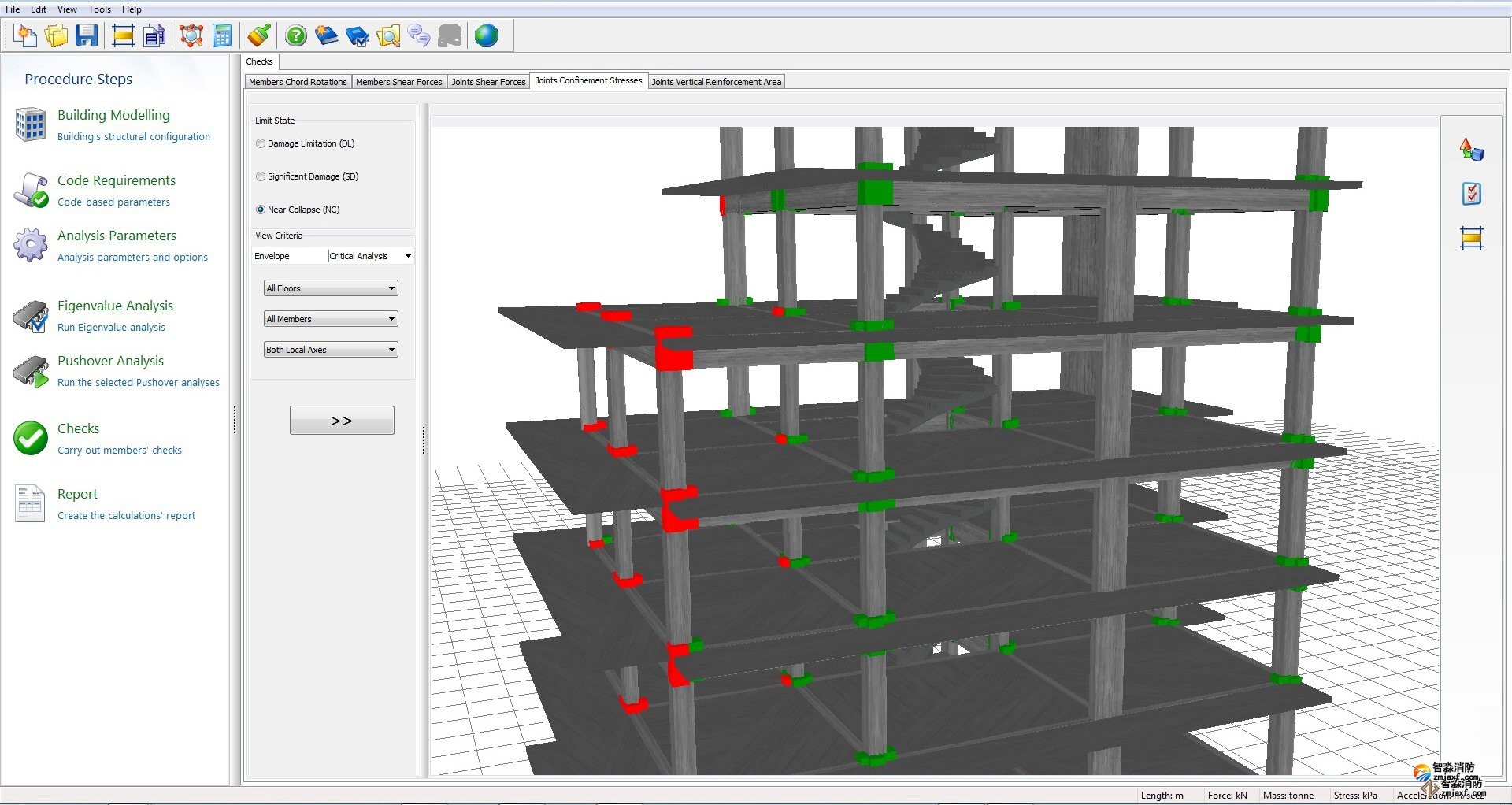1512x805 pixels.
Task: Expand the Both Local Axes dropdown
Action: tap(331, 350)
